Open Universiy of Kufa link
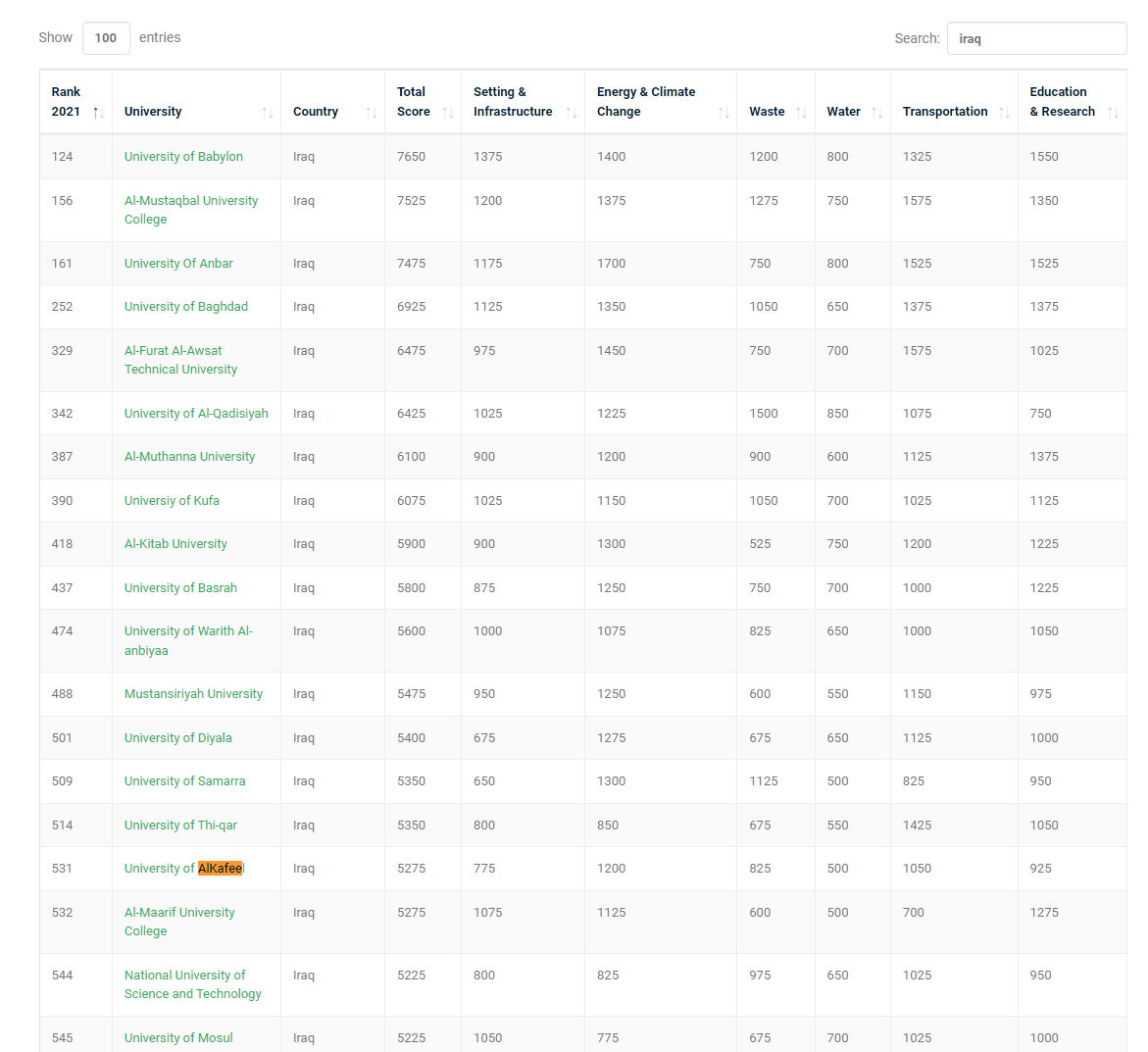Viewport: 1148px width, 1052px height. coord(173,501)
